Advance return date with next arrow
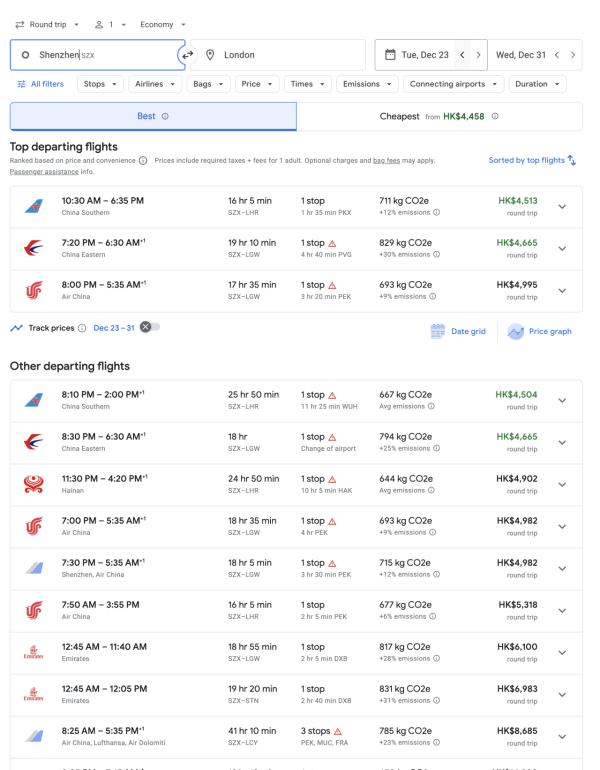The image size is (600, 770). click(573, 55)
